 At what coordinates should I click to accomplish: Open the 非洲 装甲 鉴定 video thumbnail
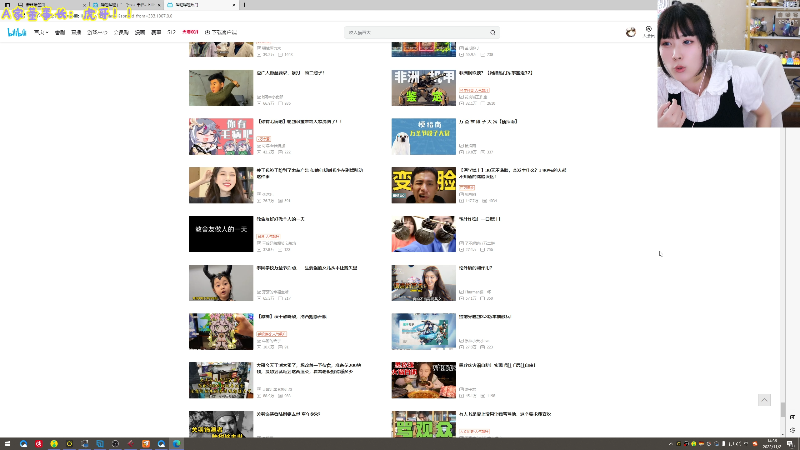pyautogui.click(x=423, y=88)
